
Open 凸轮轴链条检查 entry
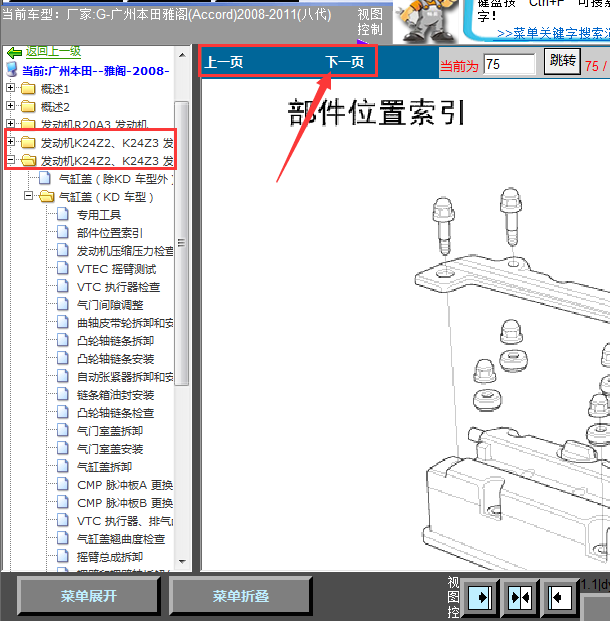click(x=116, y=413)
